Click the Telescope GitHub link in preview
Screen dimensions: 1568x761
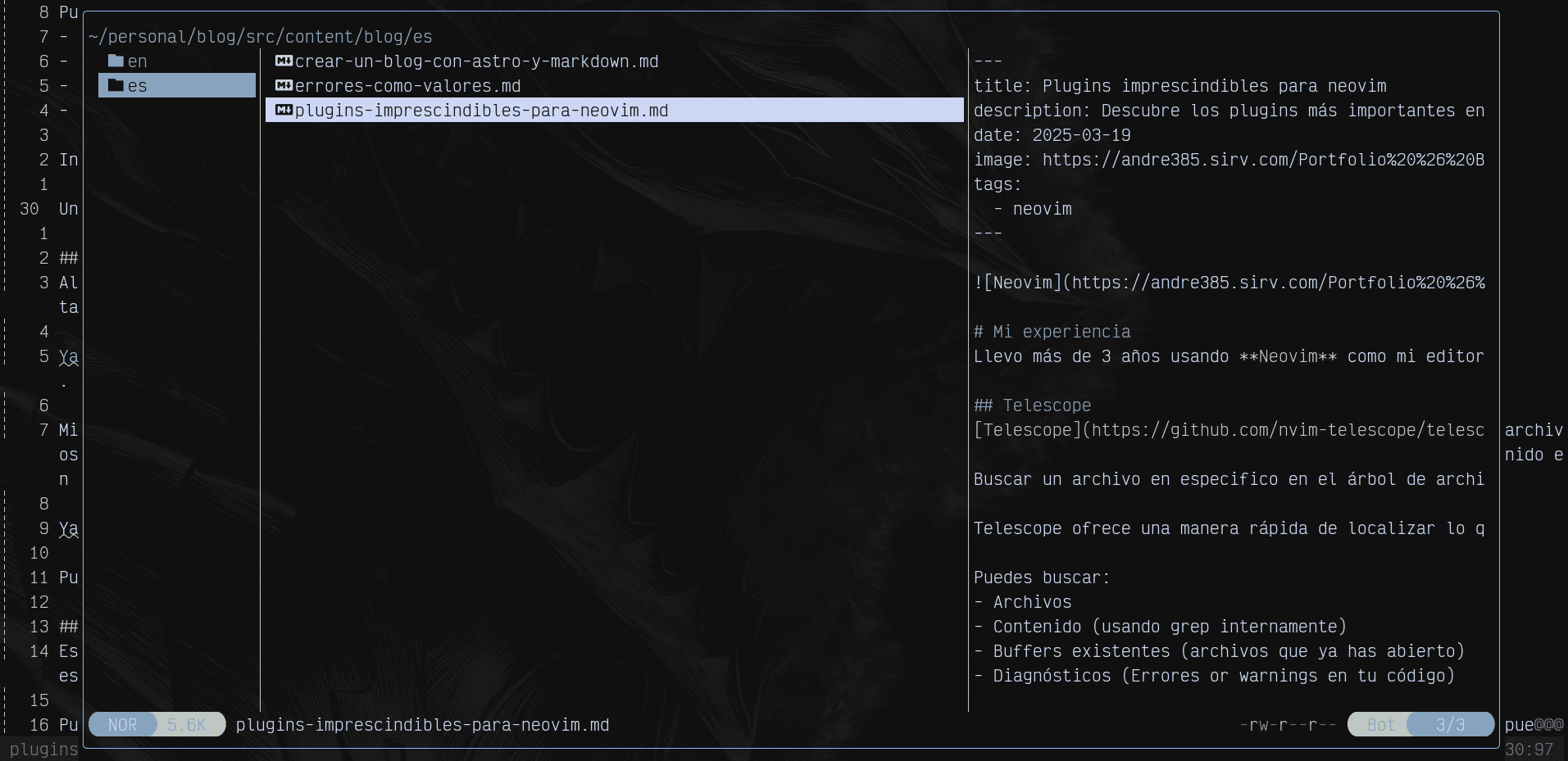1228,430
